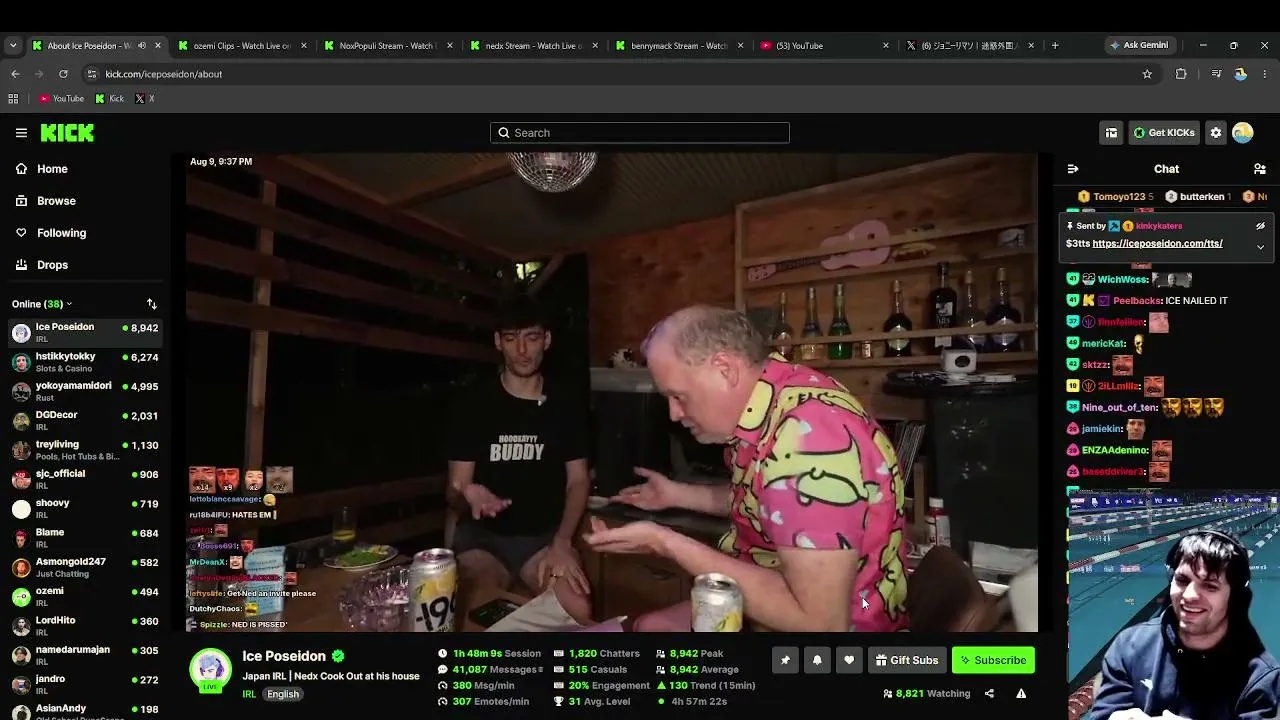This screenshot has width=1280, height=720.
Task: Open the Kick sidebar hamburger menu
Action: [21, 132]
